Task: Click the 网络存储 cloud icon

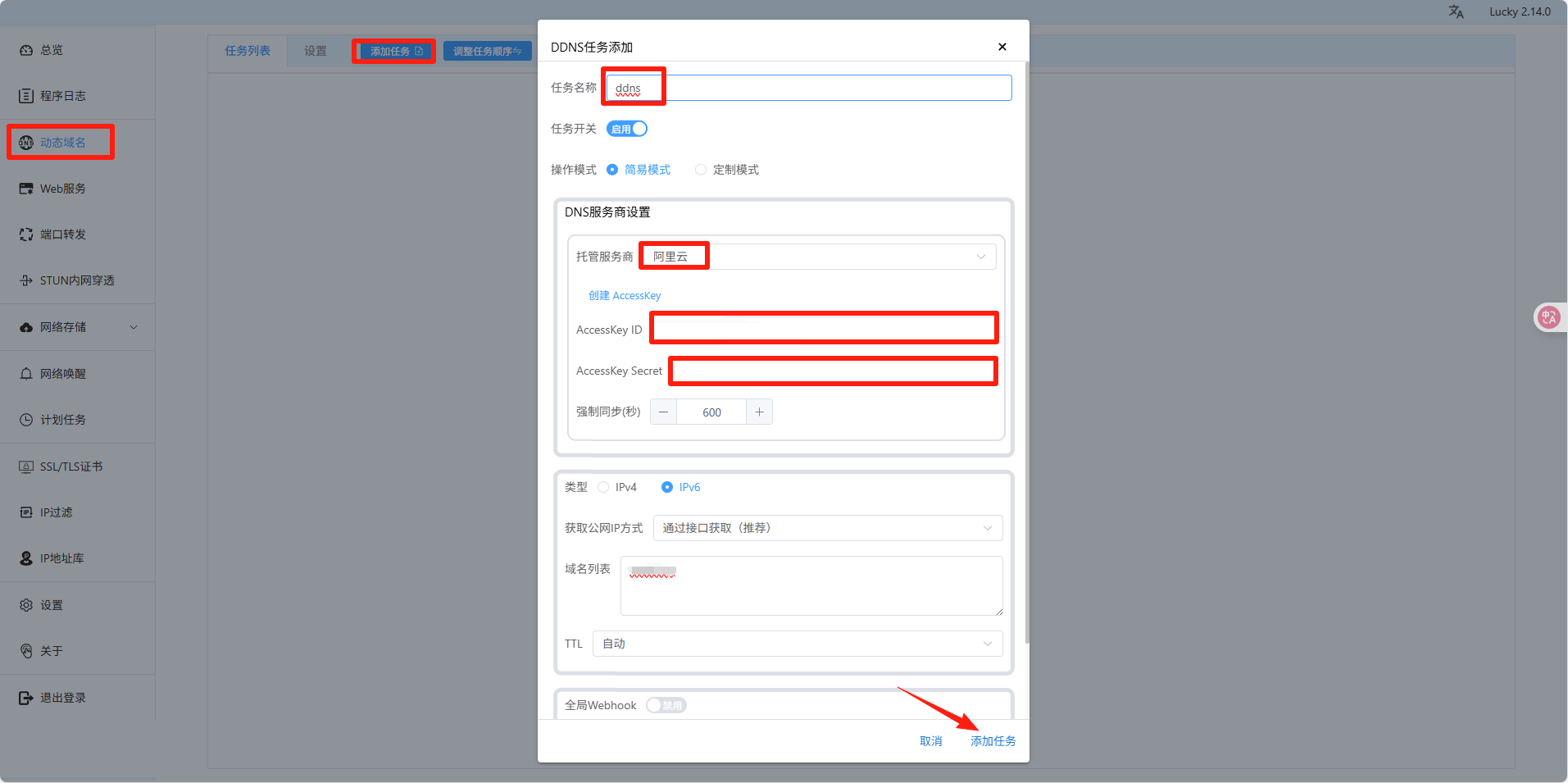Action: (26, 327)
